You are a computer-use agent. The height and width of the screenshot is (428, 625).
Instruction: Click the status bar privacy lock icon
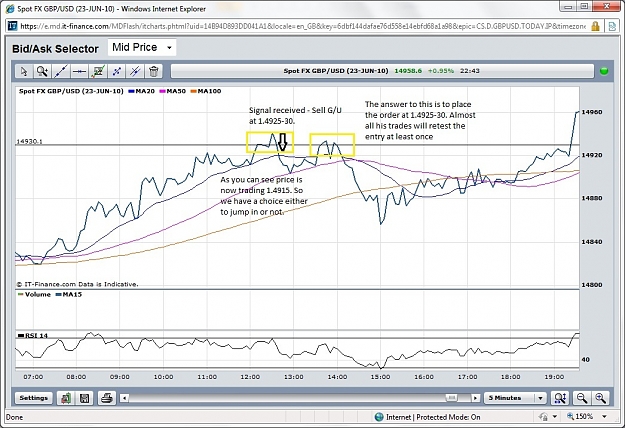[543, 417]
